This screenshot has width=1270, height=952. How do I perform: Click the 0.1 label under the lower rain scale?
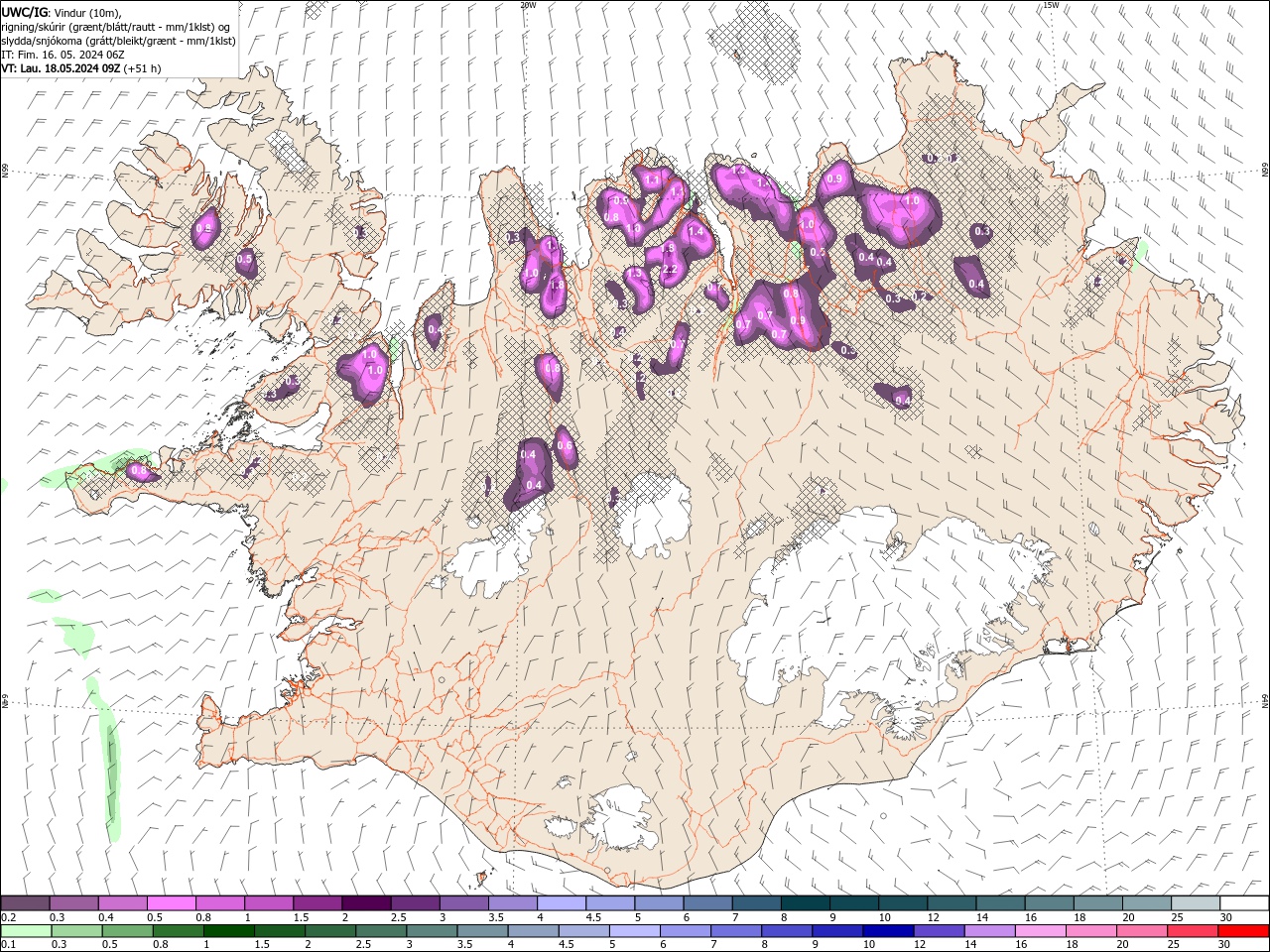click(8, 945)
